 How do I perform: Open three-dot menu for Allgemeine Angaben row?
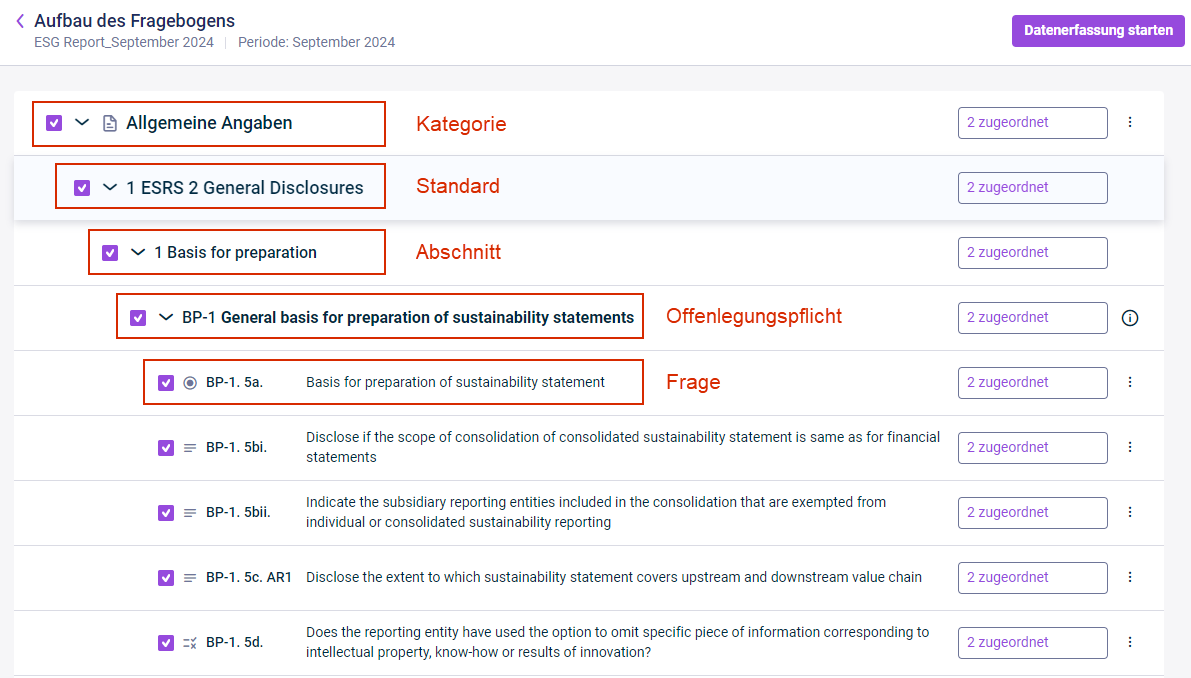pyautogui.click(x=1129, y=122)
